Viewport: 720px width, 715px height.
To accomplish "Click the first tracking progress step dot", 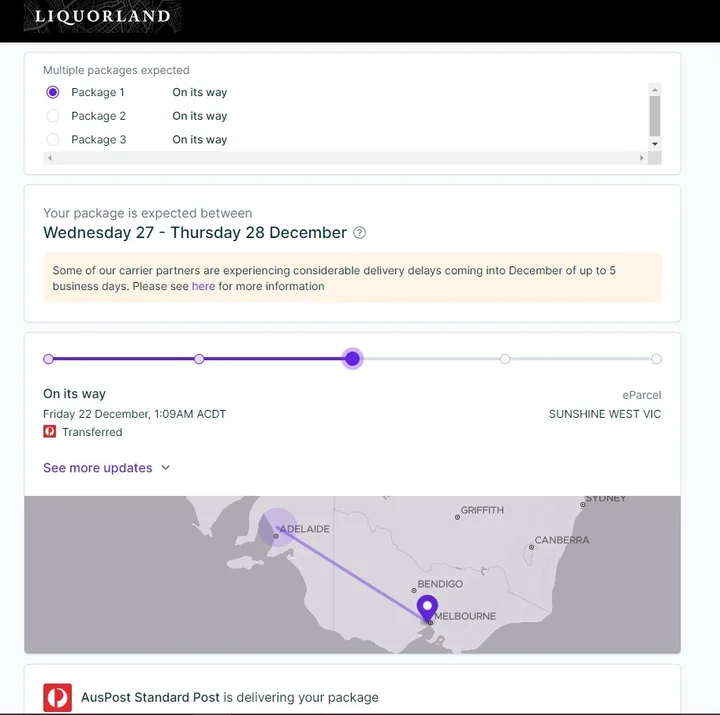I will point(48,359).
